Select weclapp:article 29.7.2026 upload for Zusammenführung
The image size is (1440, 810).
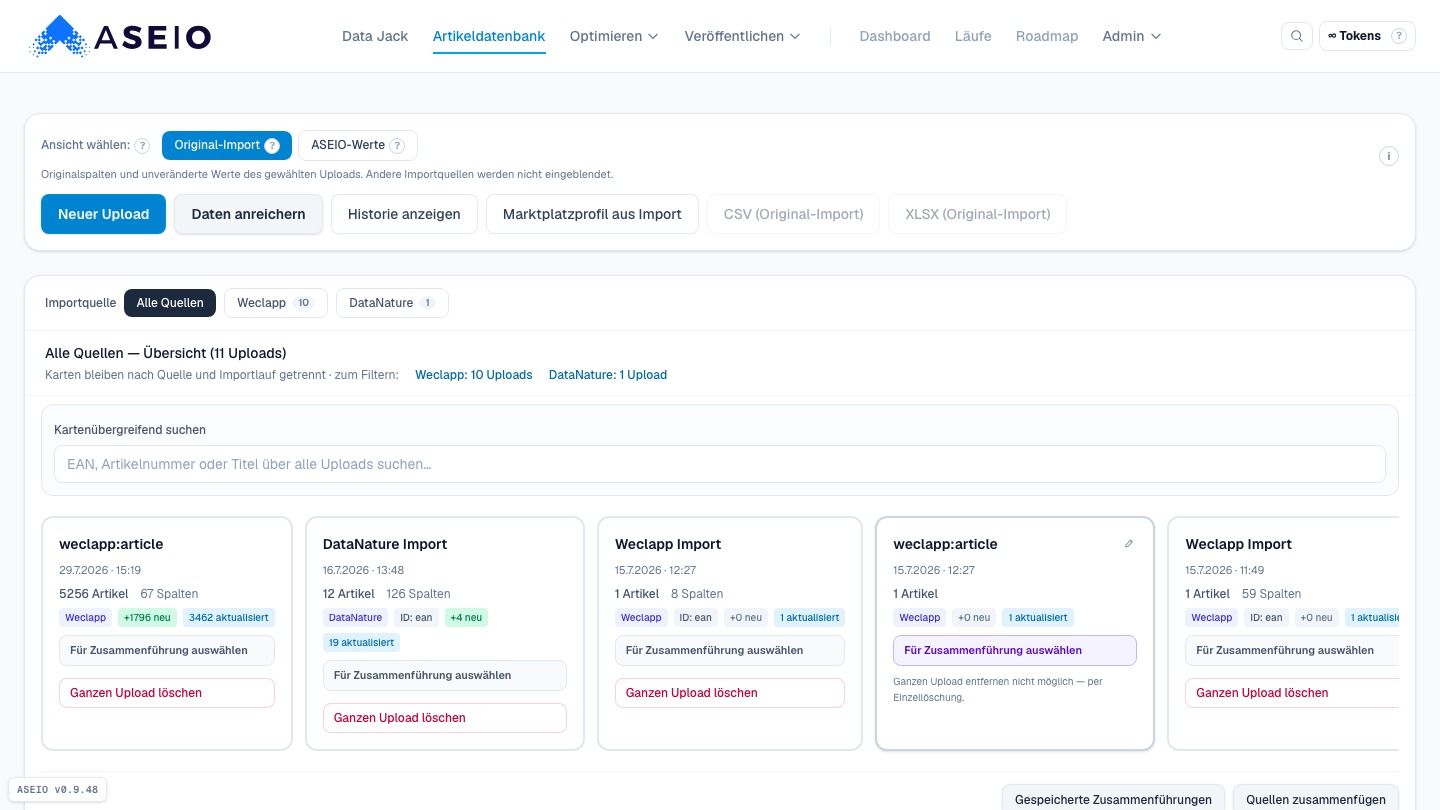point(167,650)
